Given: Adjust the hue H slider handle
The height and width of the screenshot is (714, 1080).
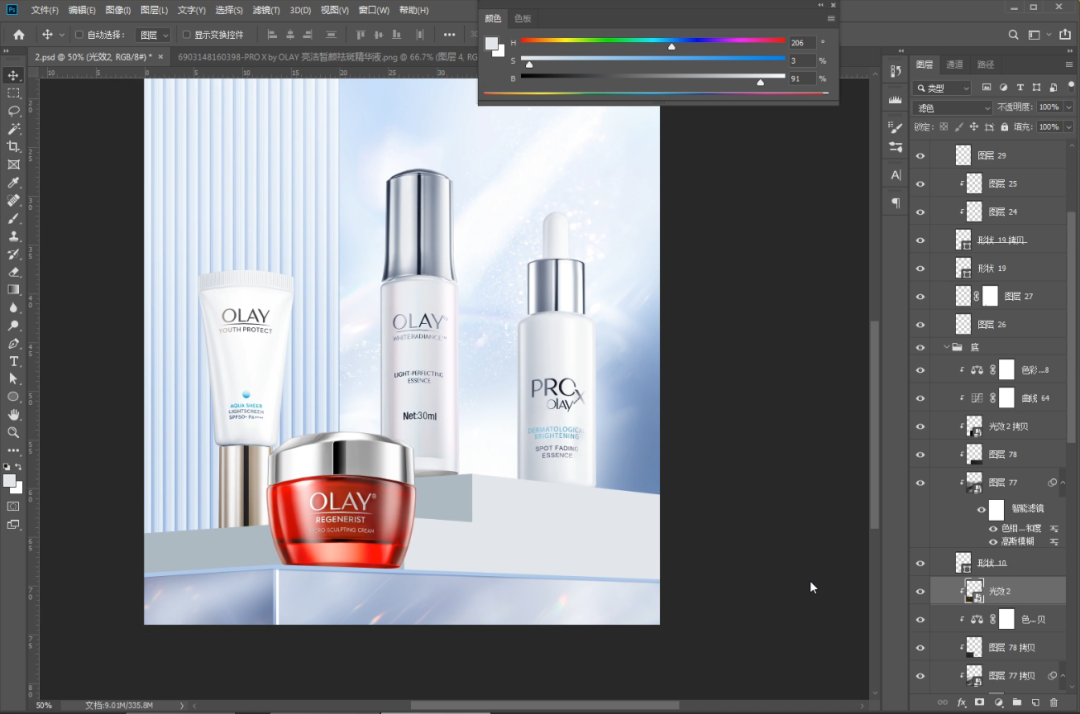Looking at the screenshot, I should [672, 46].
